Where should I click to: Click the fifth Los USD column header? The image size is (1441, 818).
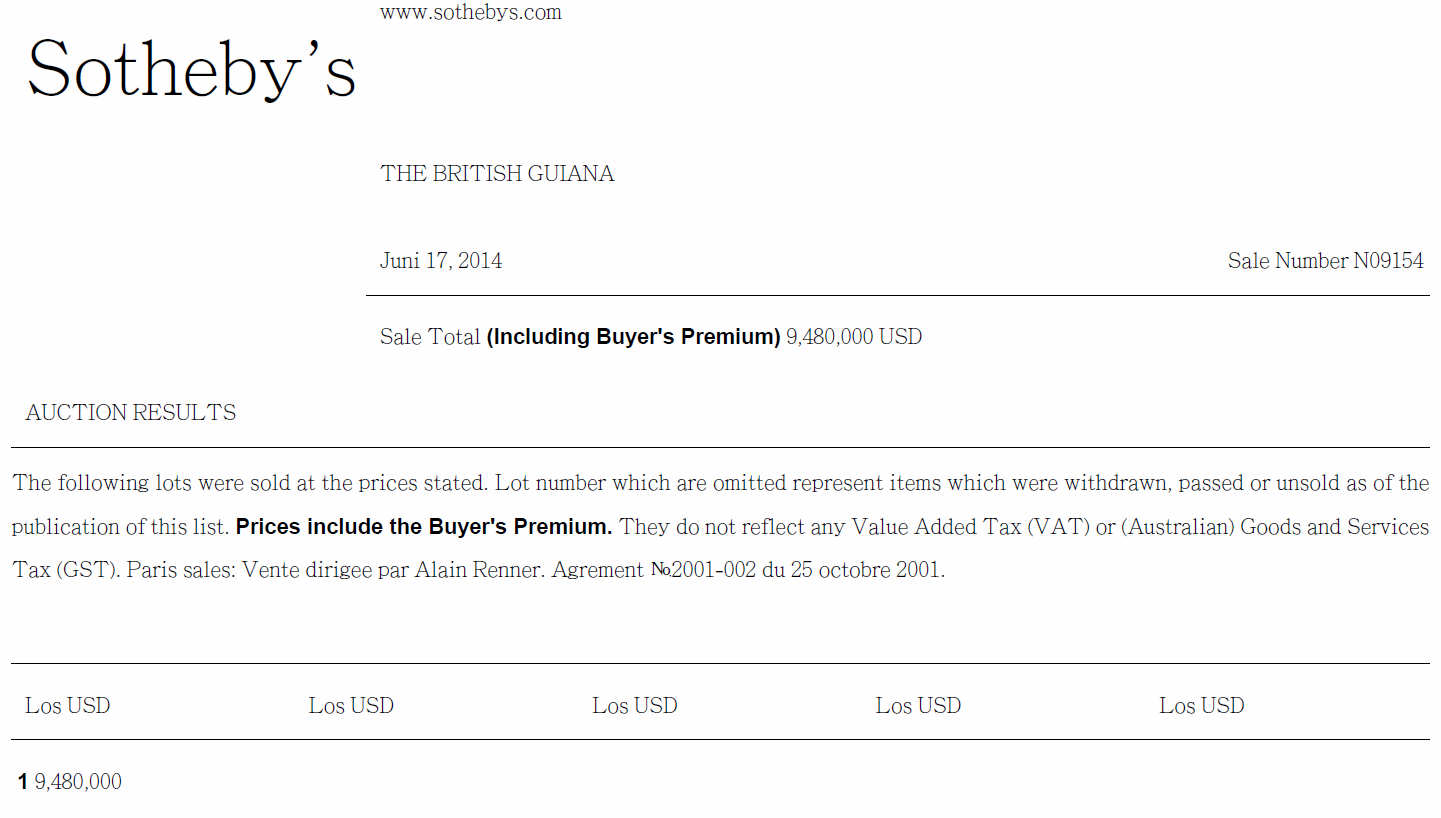click(x=1202, y=706)
